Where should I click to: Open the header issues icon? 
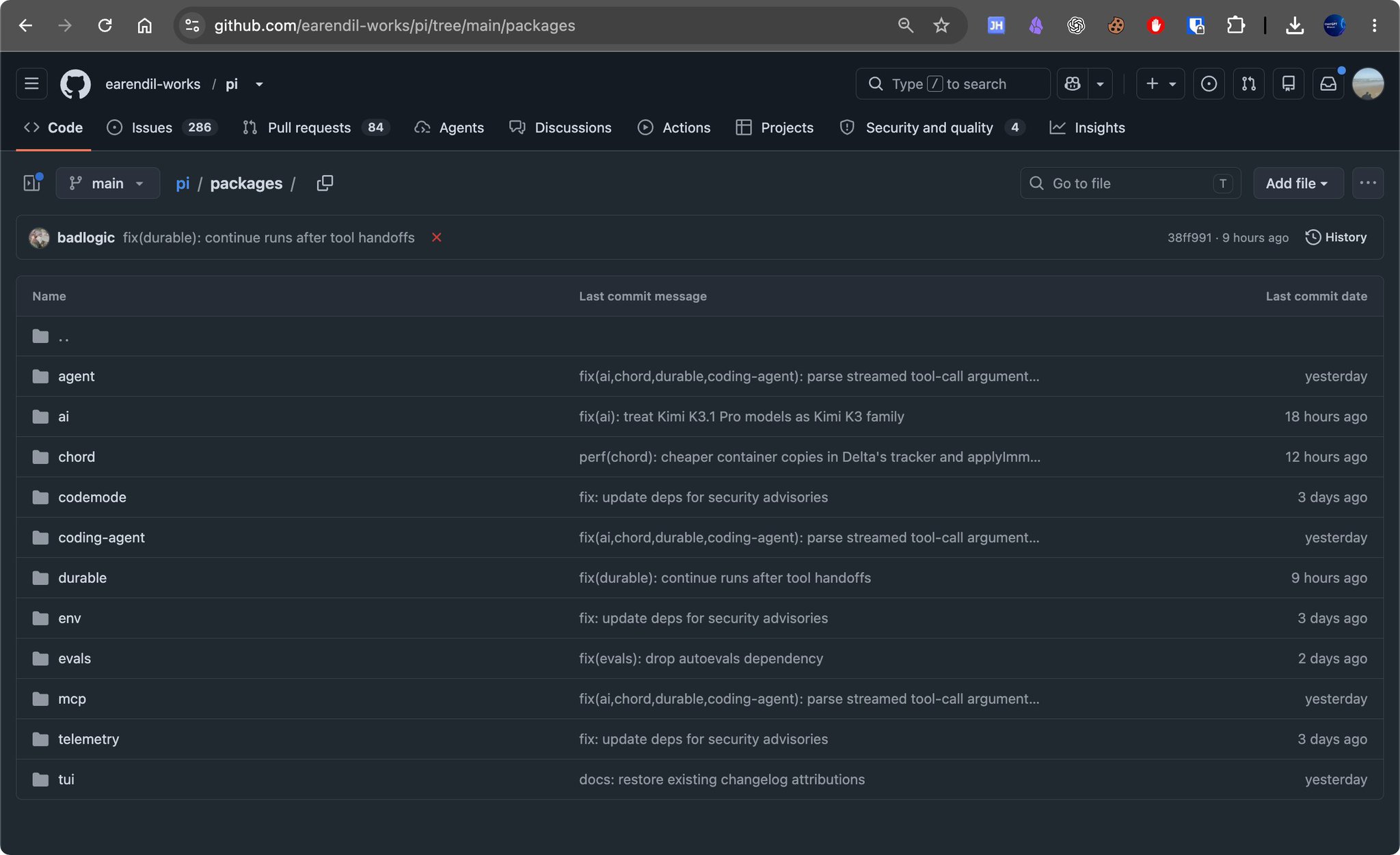(1209, 84)
